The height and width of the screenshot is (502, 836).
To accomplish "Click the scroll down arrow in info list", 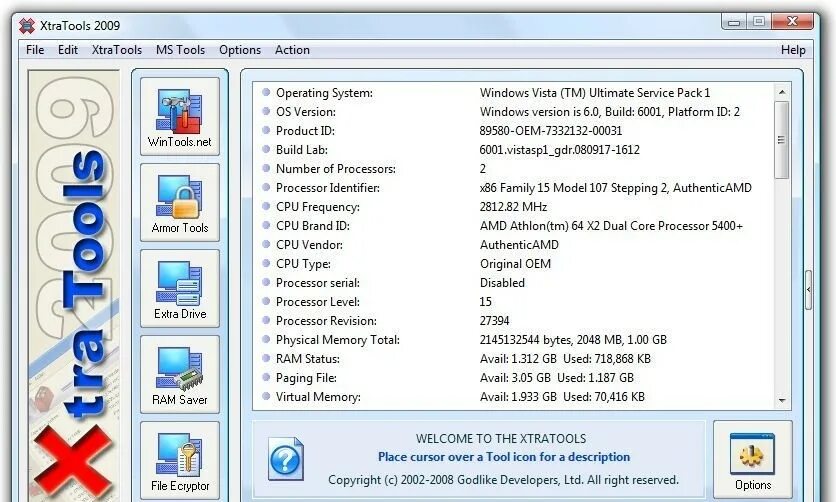I will click(782, 400).
